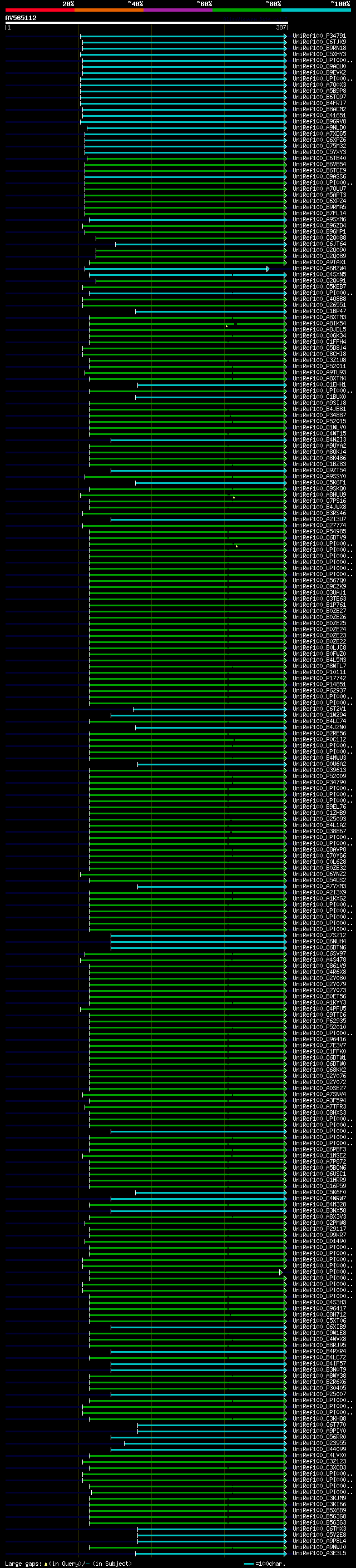Select hit label UniRef100_Q4PFU5

(x=319, y=1008)
